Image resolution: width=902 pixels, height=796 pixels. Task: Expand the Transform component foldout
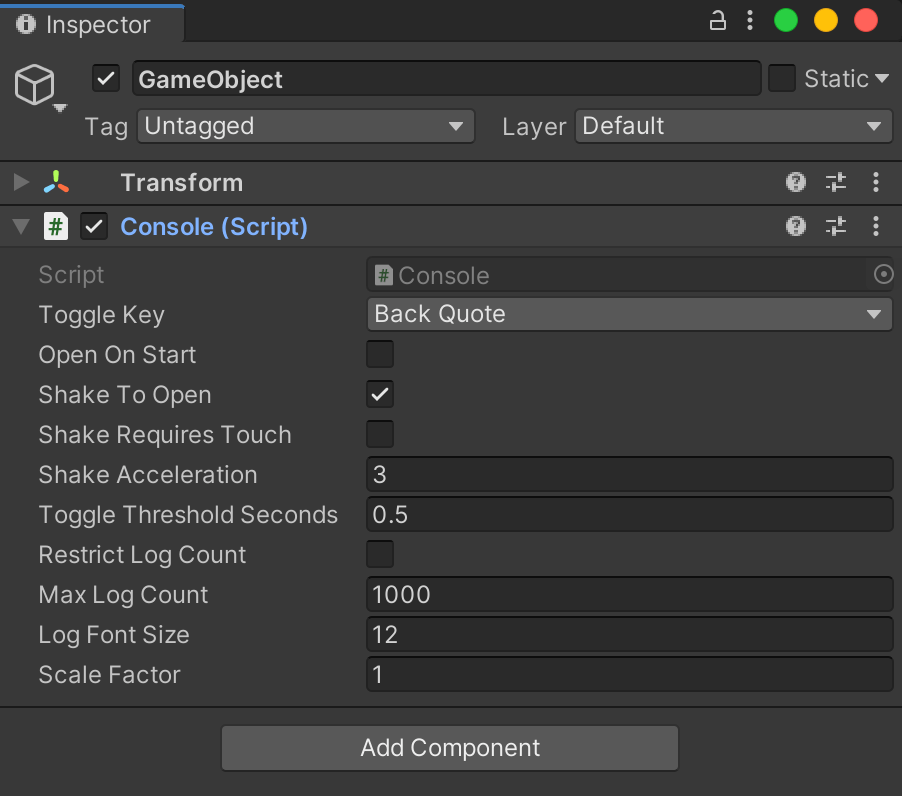point(21,182)
